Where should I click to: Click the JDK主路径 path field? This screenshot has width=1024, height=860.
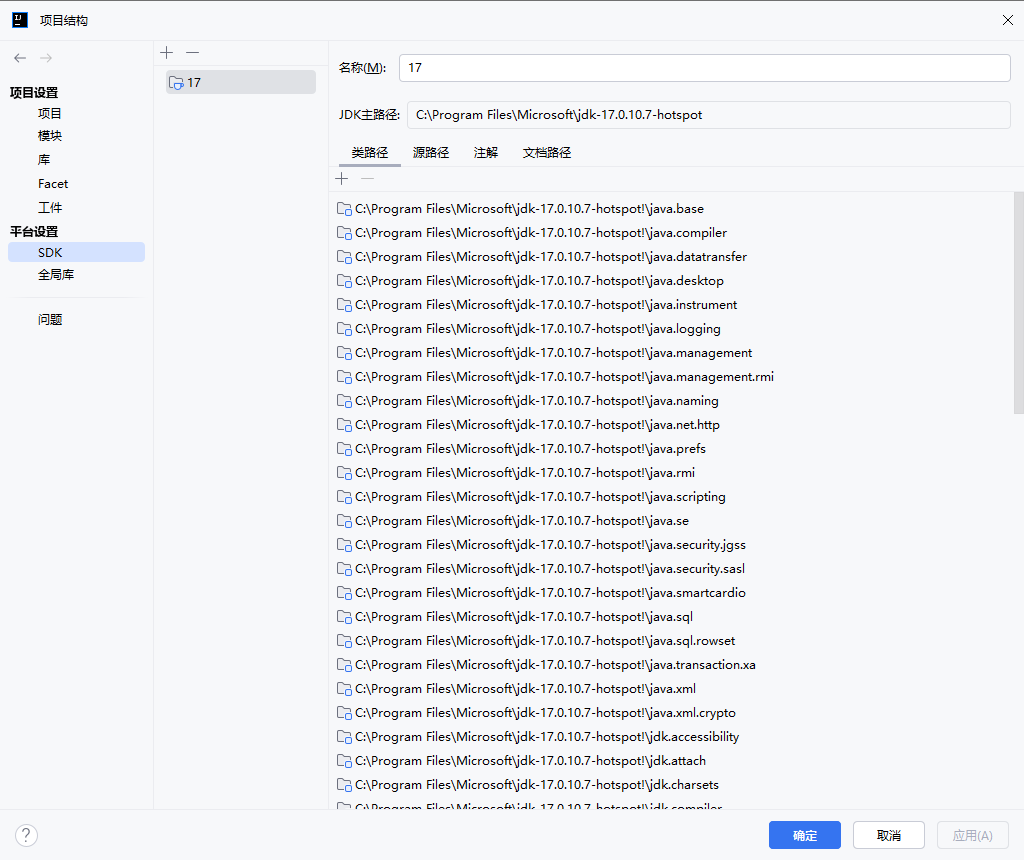tap(709, 115)
